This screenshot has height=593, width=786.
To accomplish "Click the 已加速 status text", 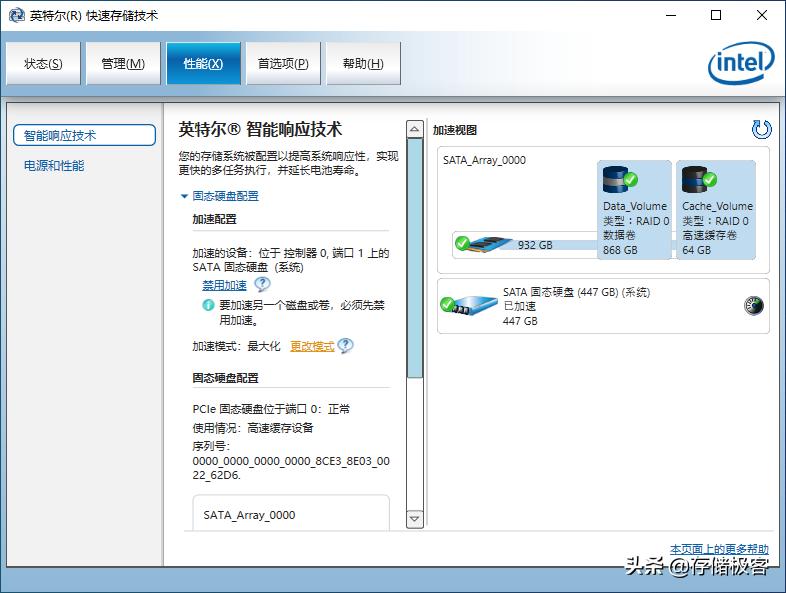I will coord(519,306).
